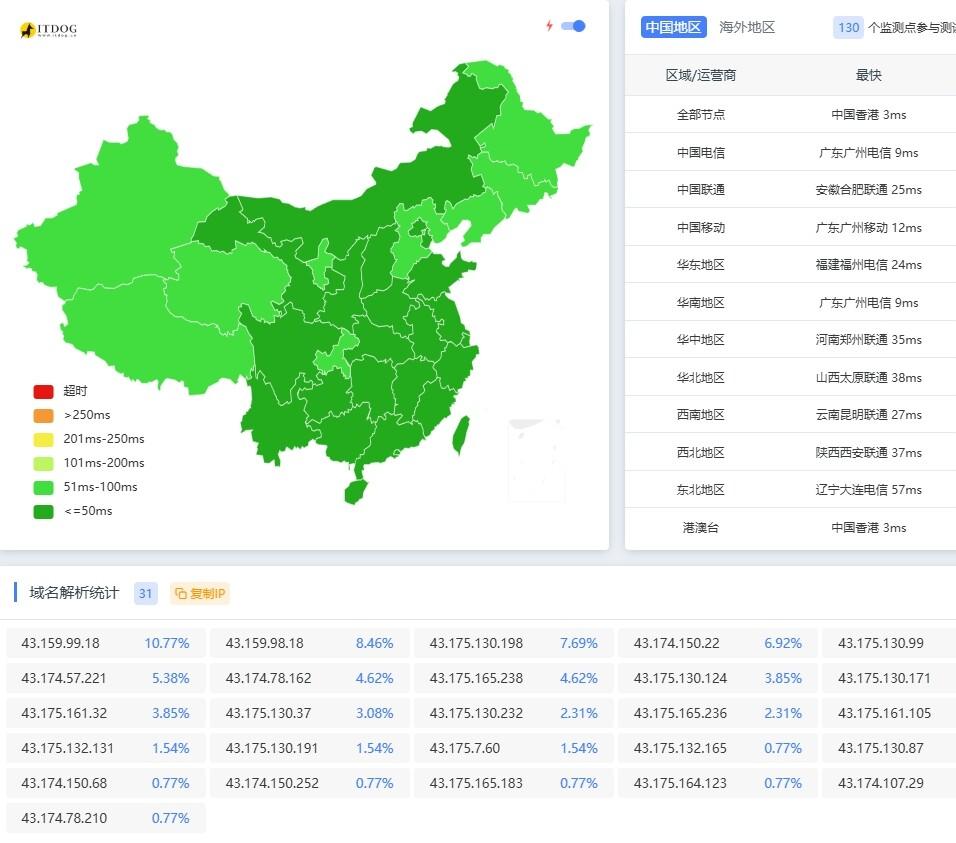This screenshot has height=843, width=956.
Task: Select the 中国地区 tab
Action: click(673, 27)
